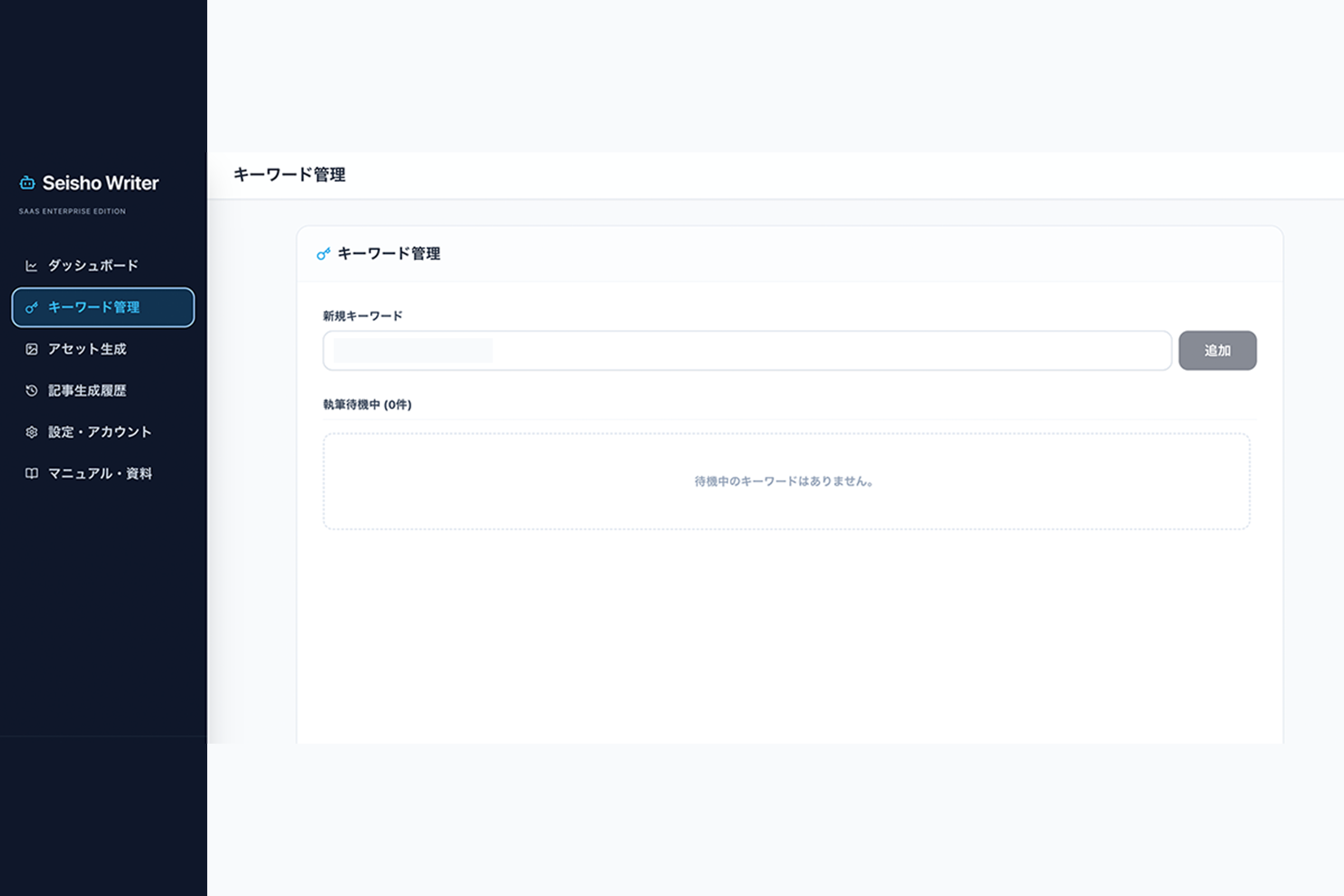The width and height of the screenshot is (1344, 896).
Task: Open 記事生成履歴 from the sidebar
Action: (88, 390)
